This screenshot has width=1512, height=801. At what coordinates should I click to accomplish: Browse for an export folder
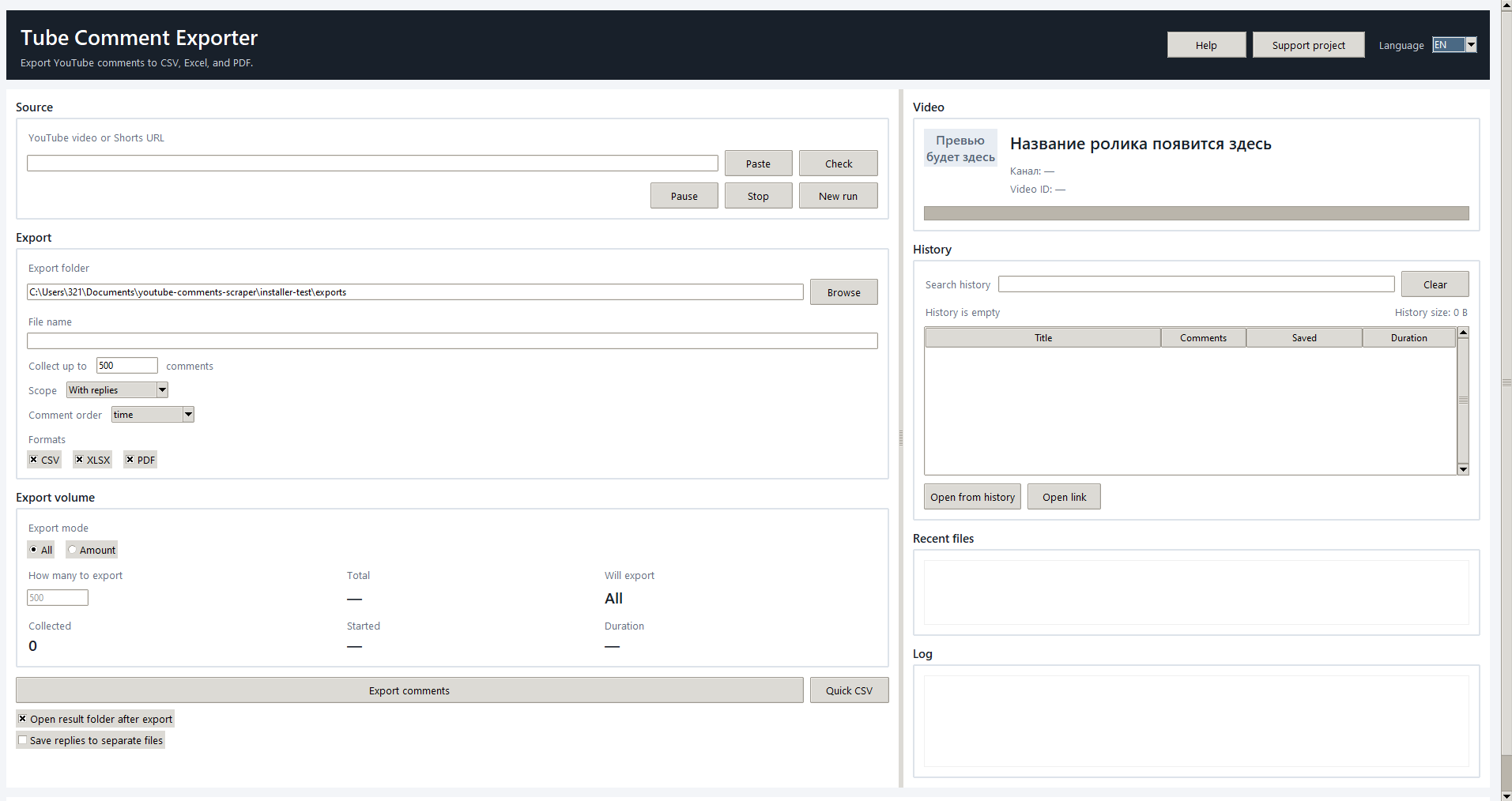843,292
